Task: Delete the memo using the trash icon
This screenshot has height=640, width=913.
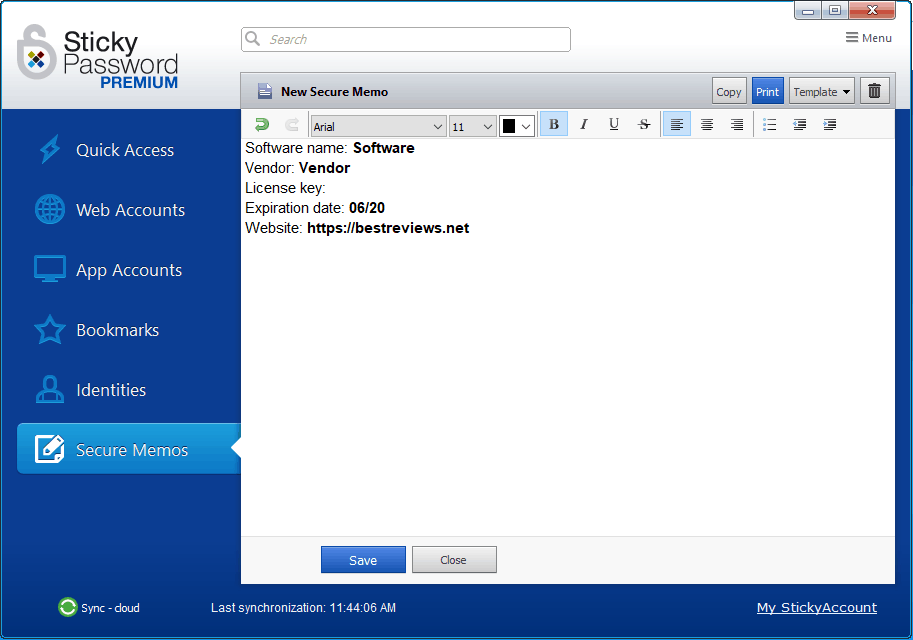Action: coord(874,90)
